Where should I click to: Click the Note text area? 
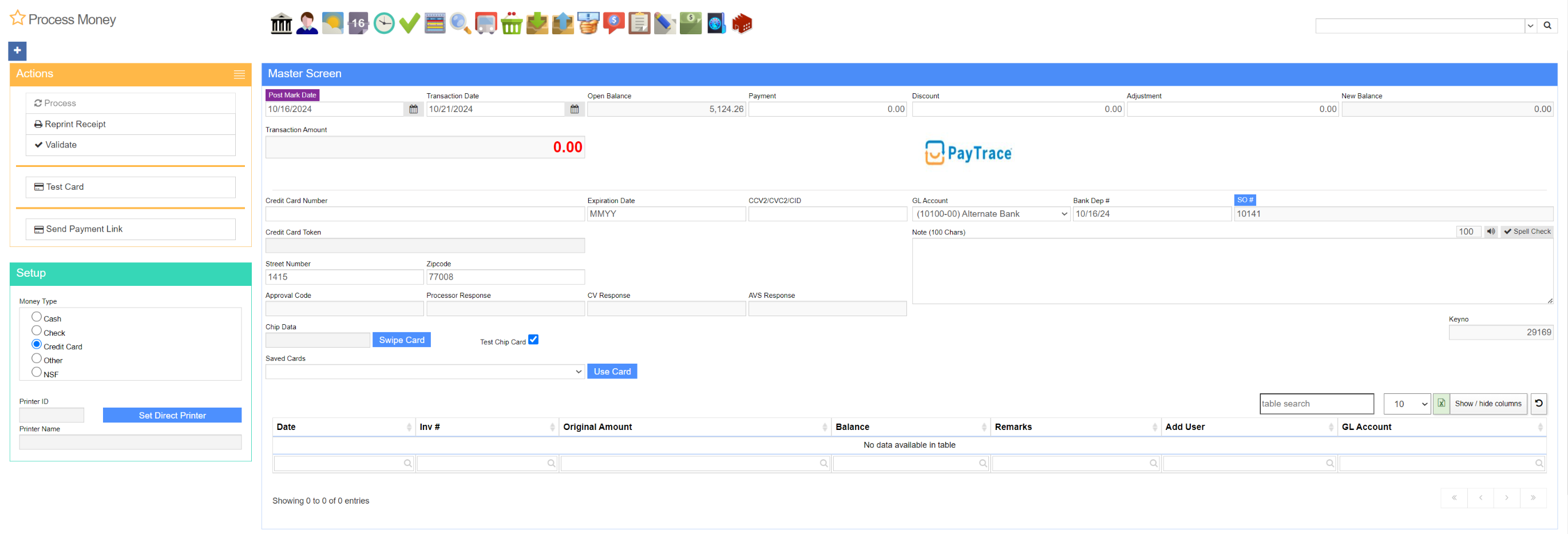1232,271
